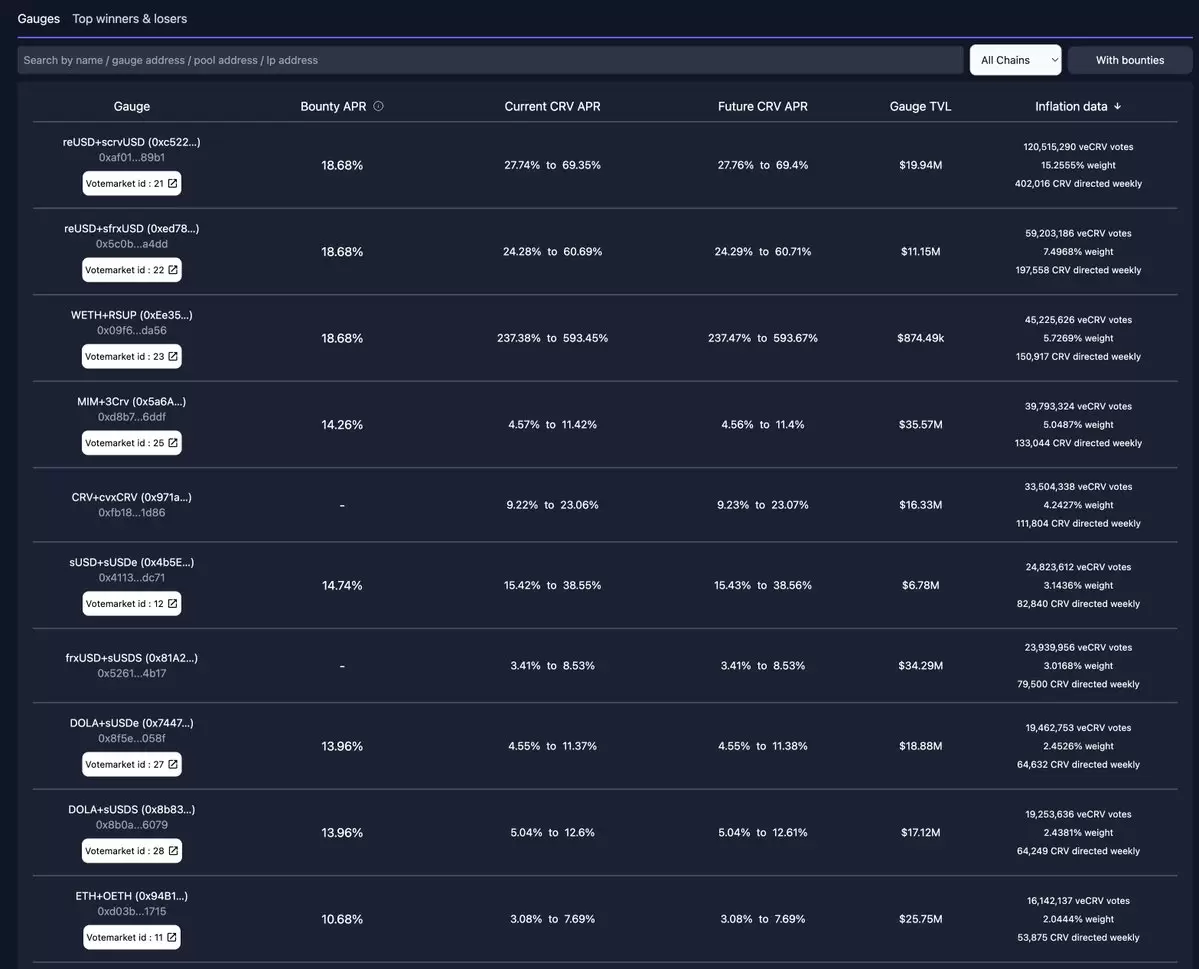Viewport: 1199px width, 969px height.
Task: Open external link icon for Votemarket id 11
Action: pos(171,937)
